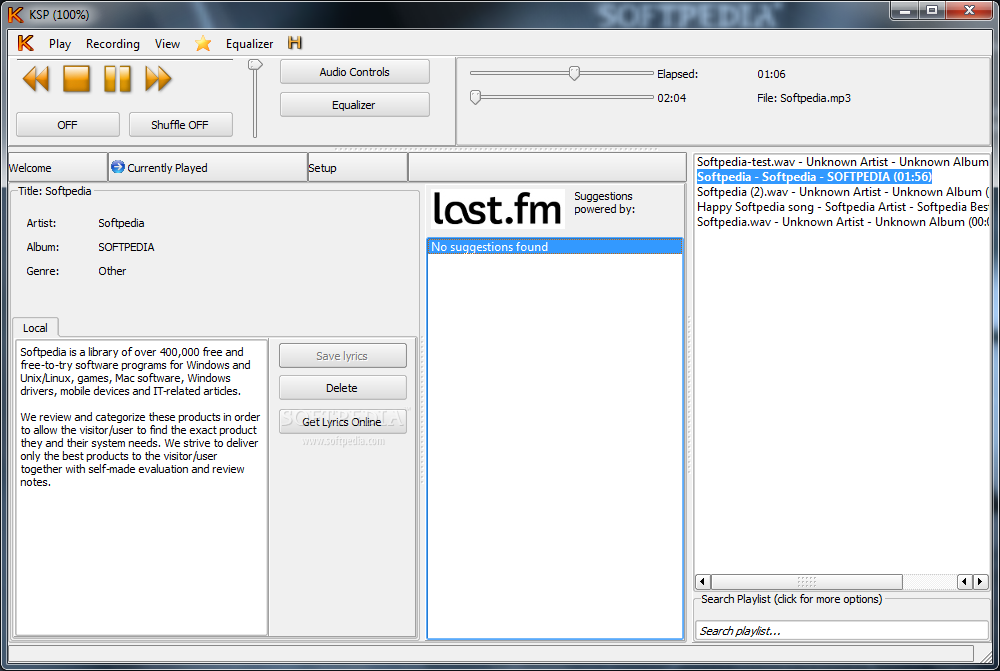
Task: Skip to next track with forward arrows
Action: click(158, 79)
